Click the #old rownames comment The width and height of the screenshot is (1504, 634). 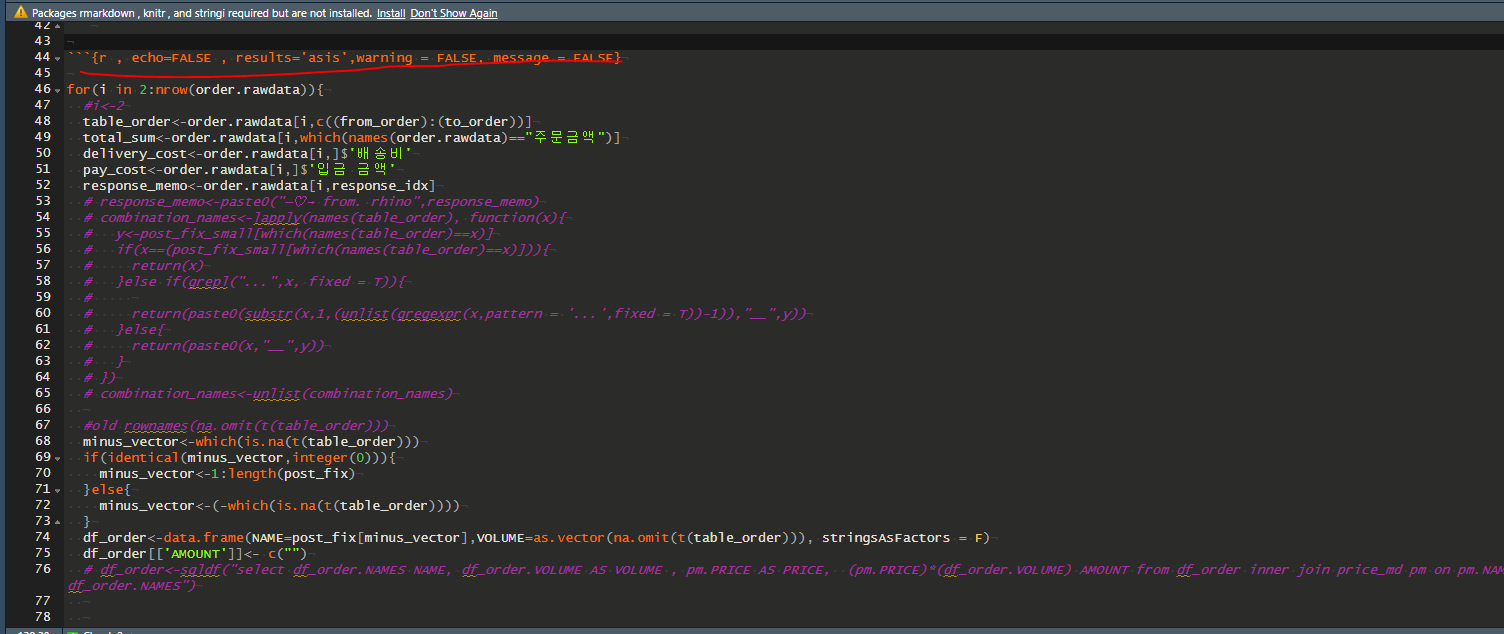235,426
